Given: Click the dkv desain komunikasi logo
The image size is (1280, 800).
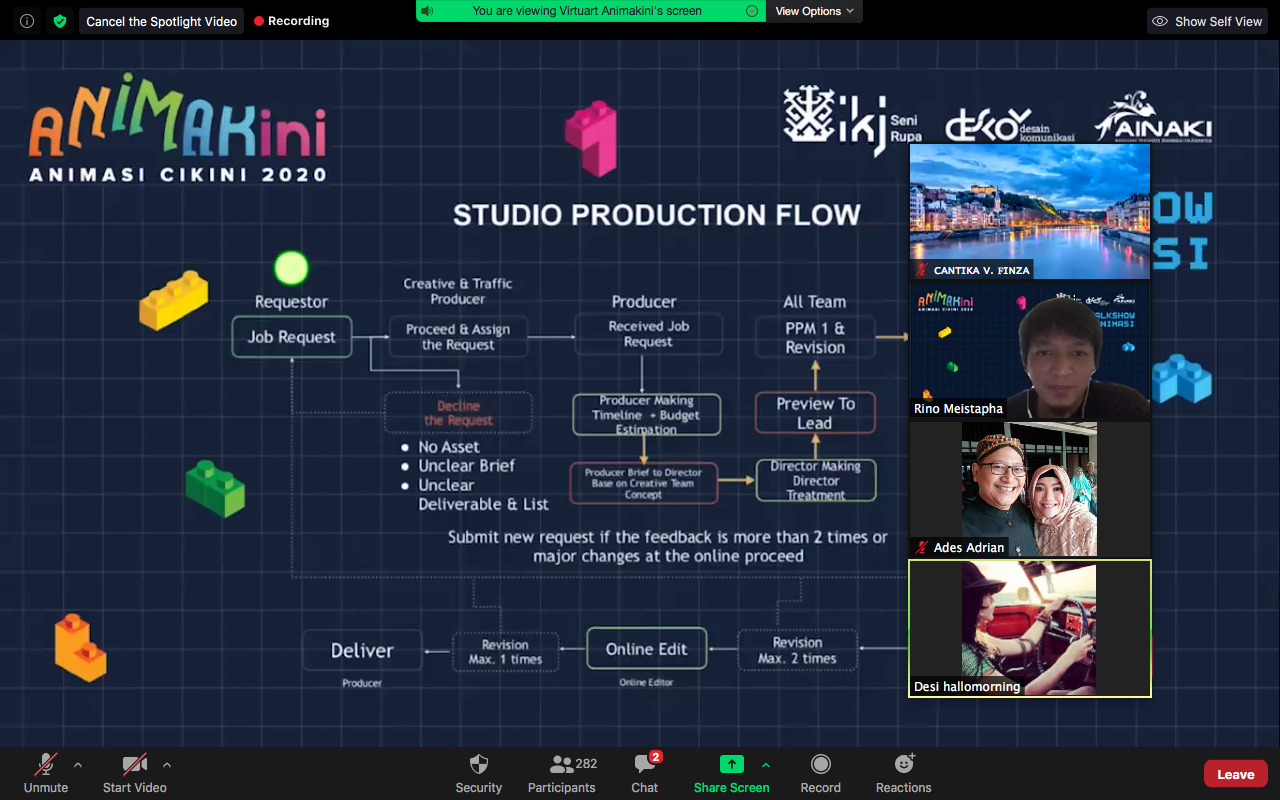Looking at the screenshot, I should [1010, 124].
